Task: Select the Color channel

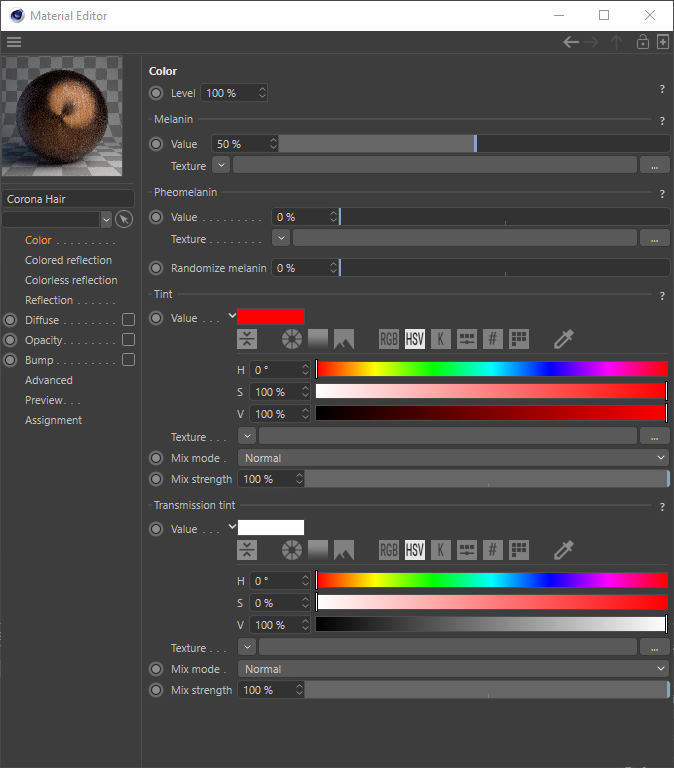Action: [38, 240]
